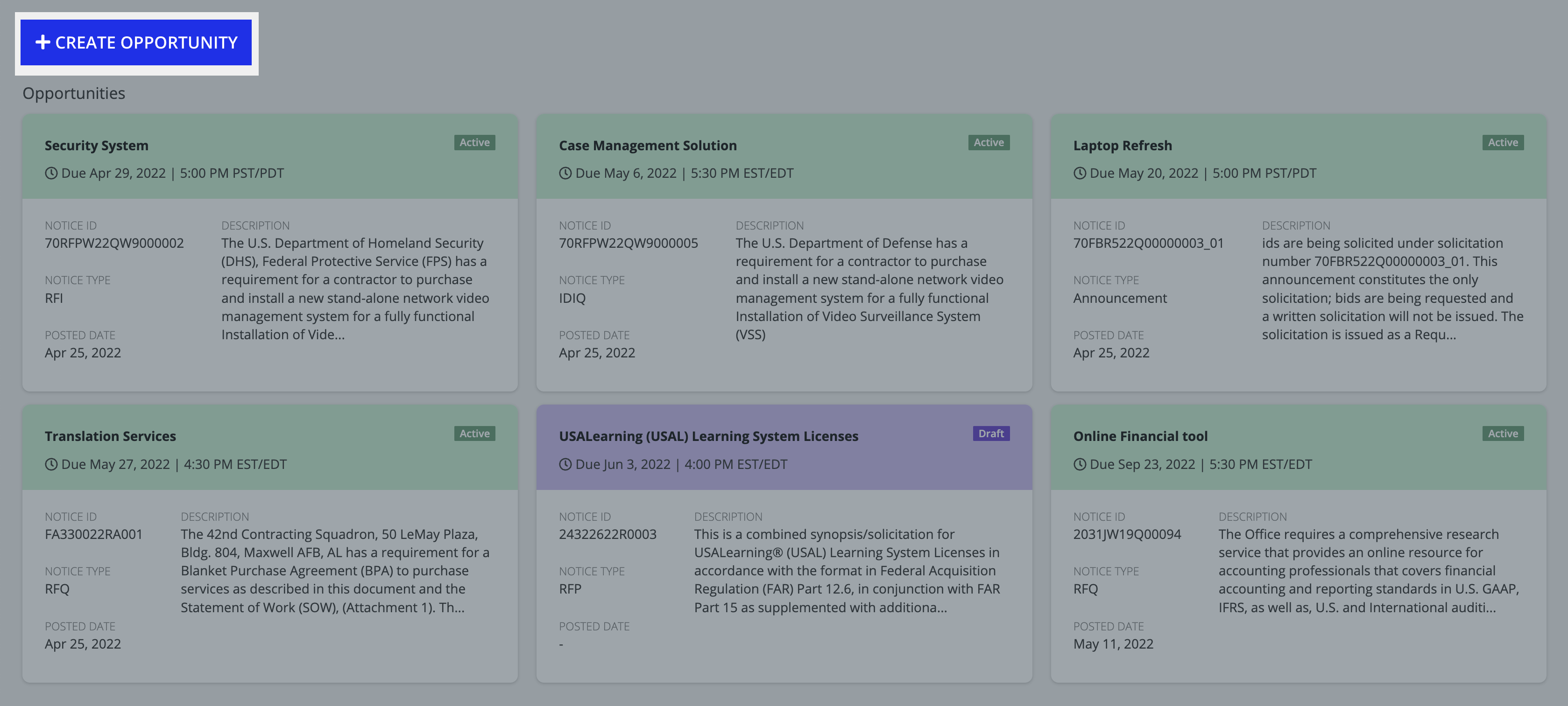Open the Security System opportunity title

[96, 145]
